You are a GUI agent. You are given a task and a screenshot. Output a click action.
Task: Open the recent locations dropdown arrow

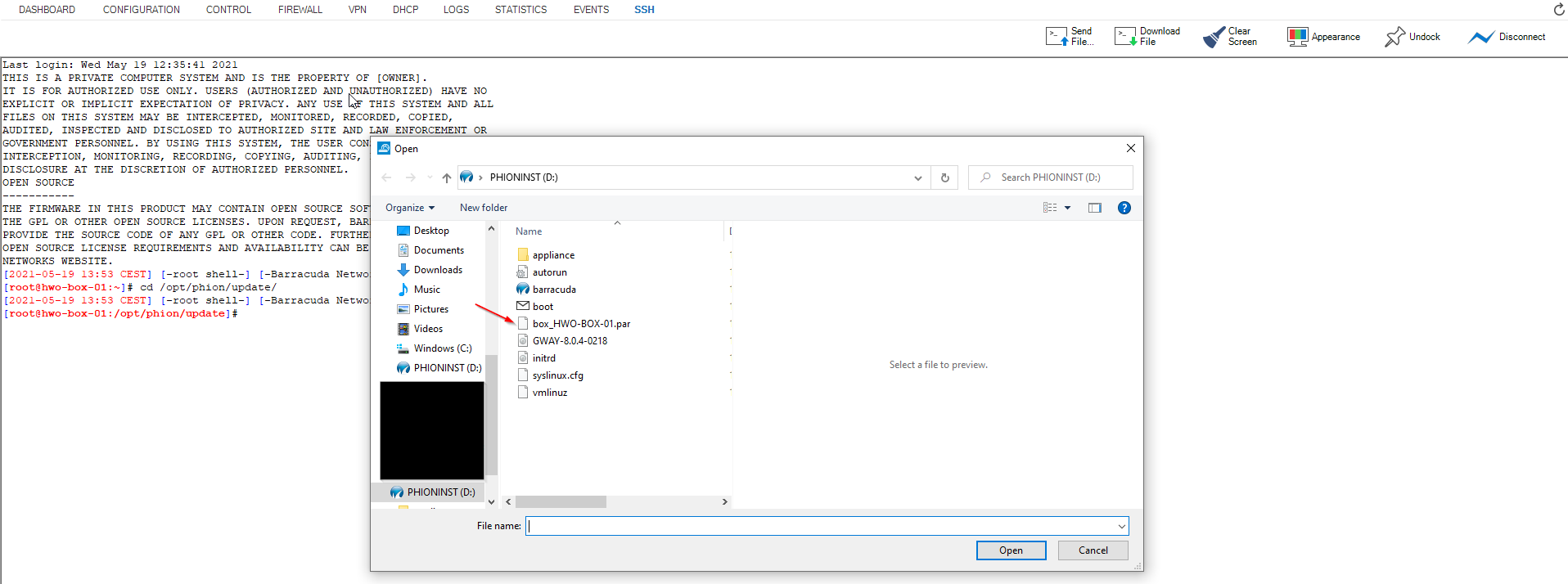430,177
